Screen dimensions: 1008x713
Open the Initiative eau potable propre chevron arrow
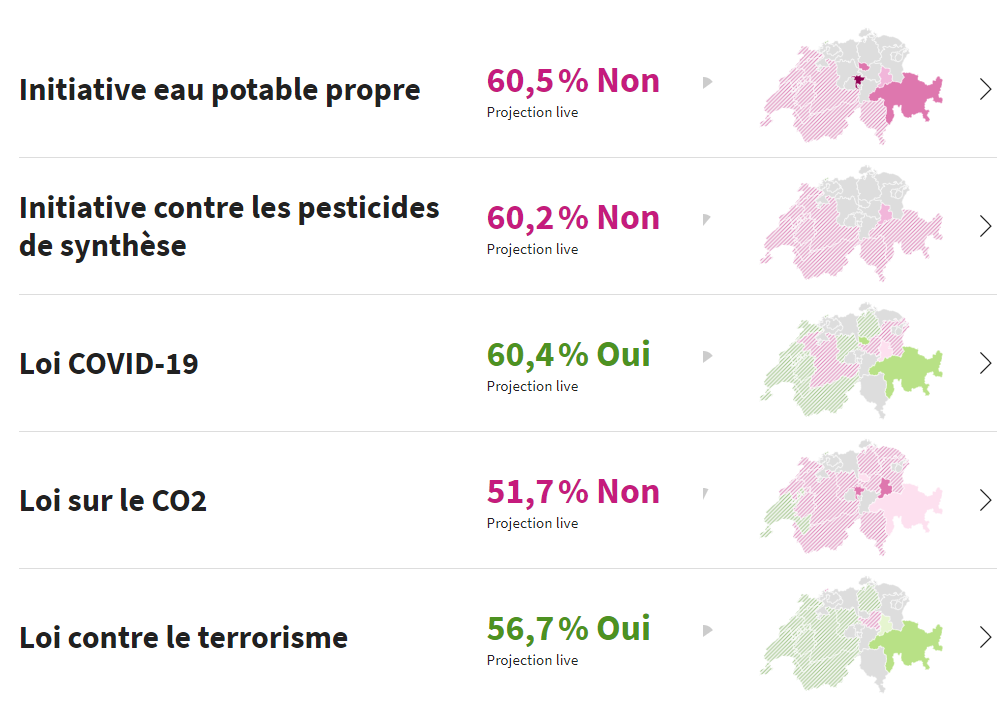(986, 89)
